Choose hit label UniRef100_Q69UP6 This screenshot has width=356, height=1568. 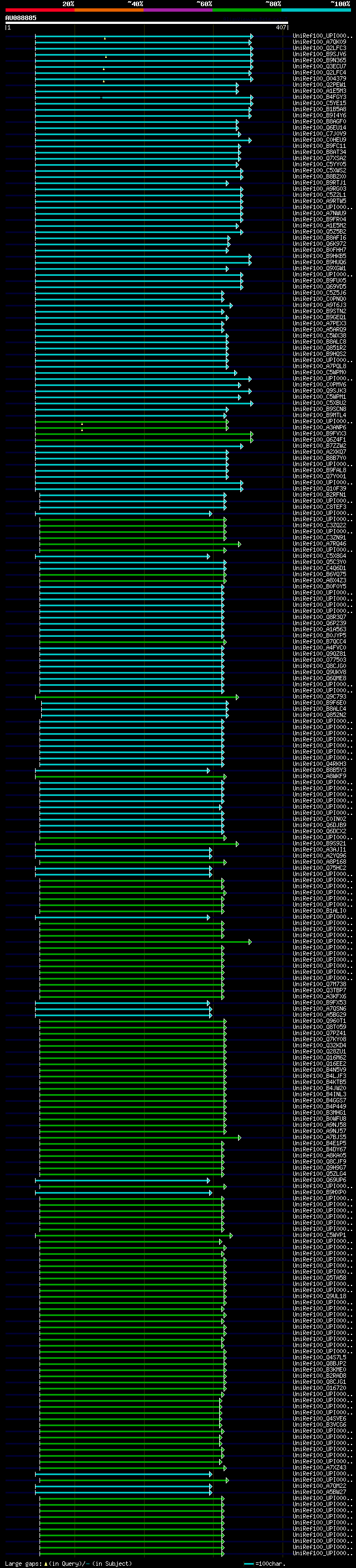click(x=319, y=1180)
